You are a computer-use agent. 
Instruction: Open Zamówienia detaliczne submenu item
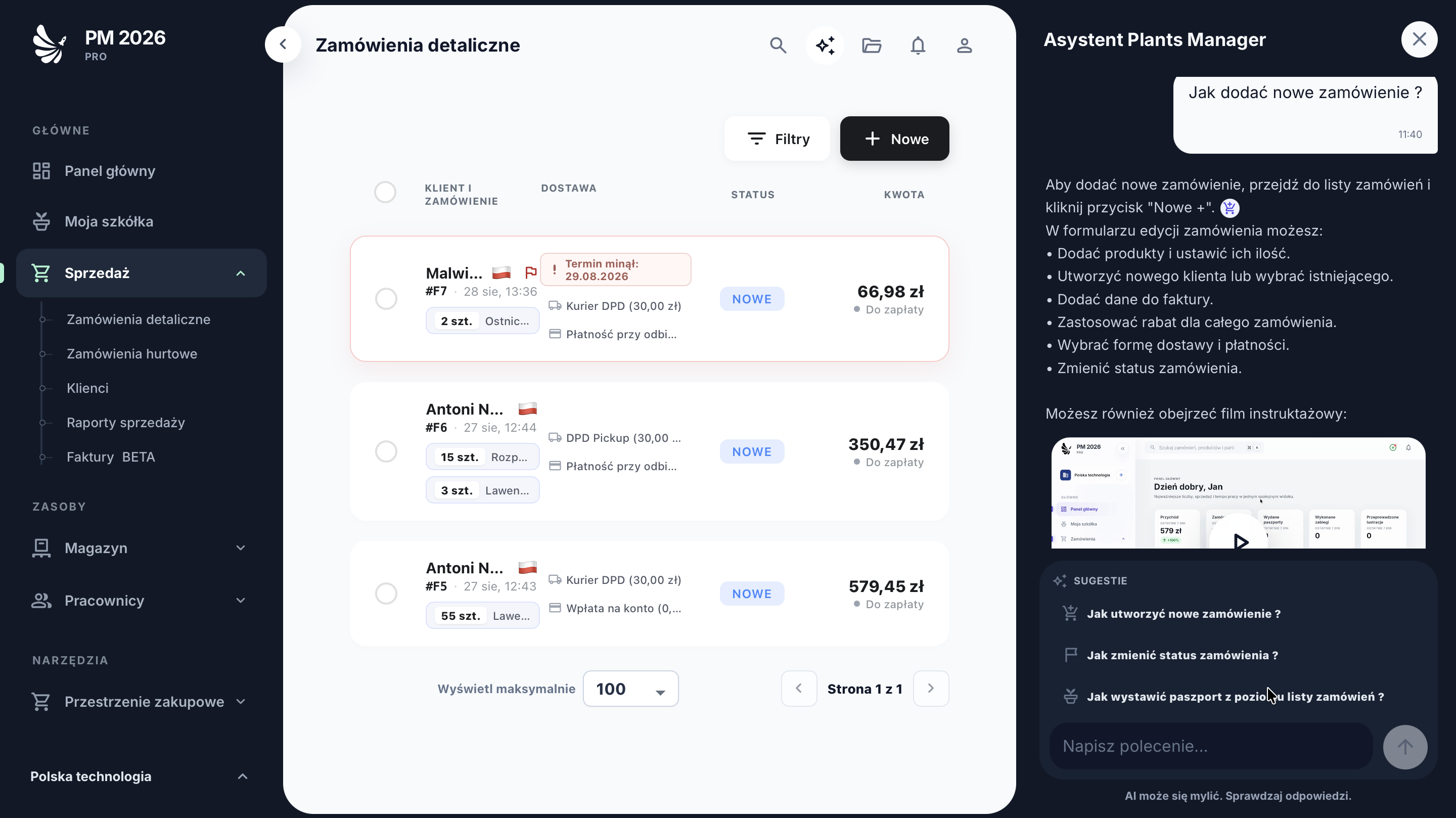pos(139,320)
